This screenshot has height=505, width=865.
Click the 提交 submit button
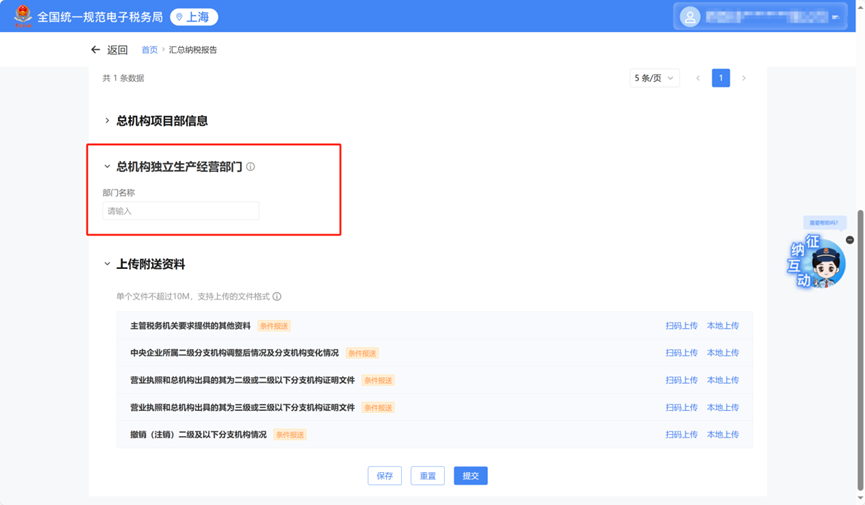tap(470, 476)
